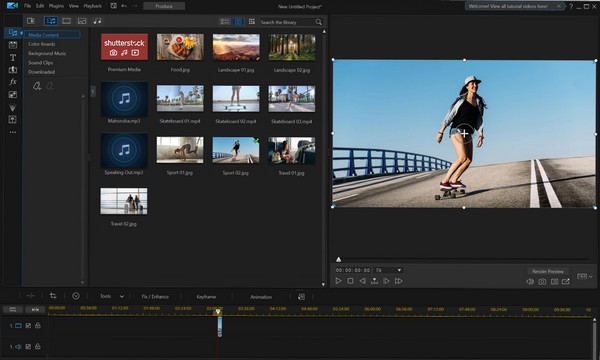Switch library to large icon view
600x360 pixels.
point(238,21)
